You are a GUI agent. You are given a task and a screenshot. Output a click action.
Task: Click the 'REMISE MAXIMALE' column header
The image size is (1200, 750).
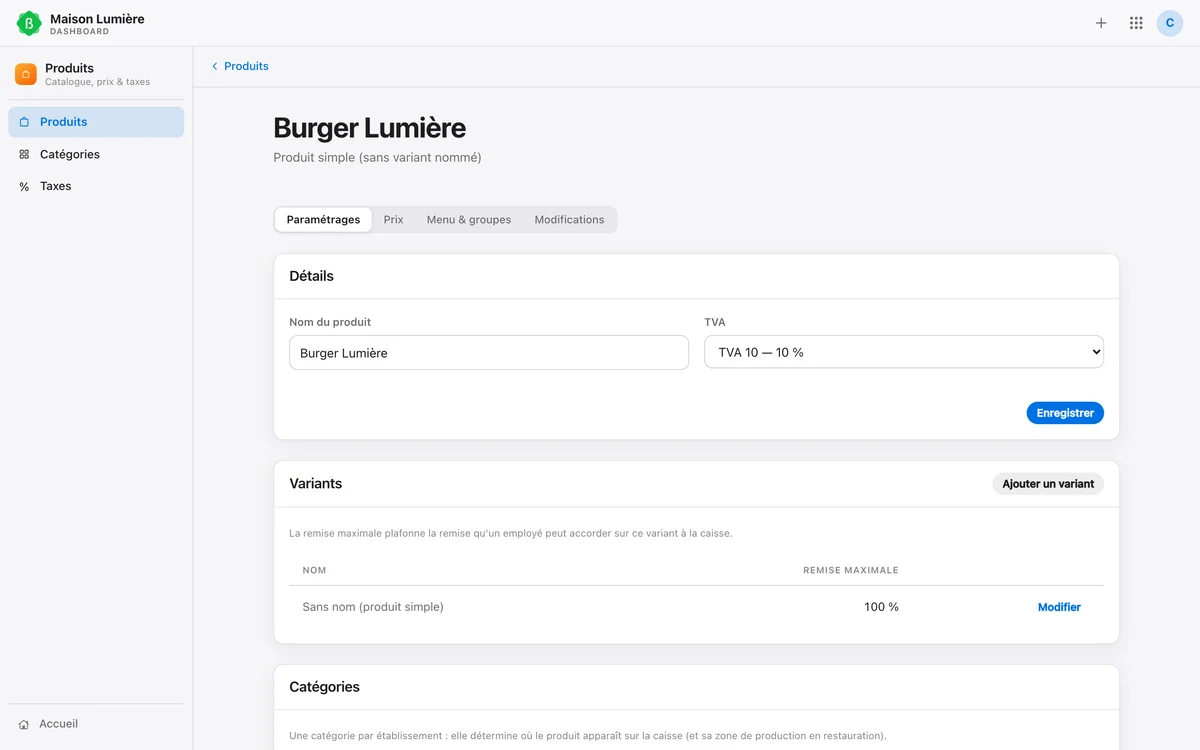click(851, 570)
